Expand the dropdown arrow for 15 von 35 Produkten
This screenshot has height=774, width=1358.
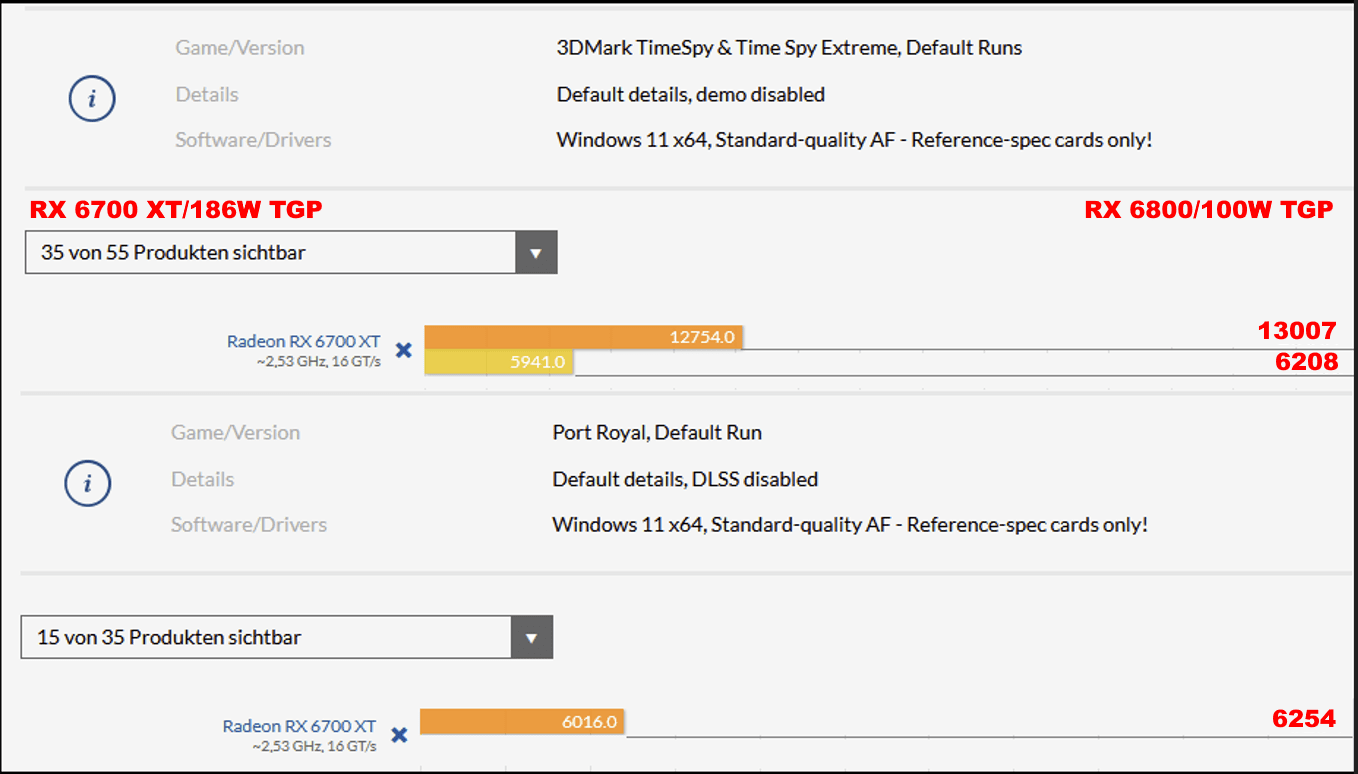point(532,638)
